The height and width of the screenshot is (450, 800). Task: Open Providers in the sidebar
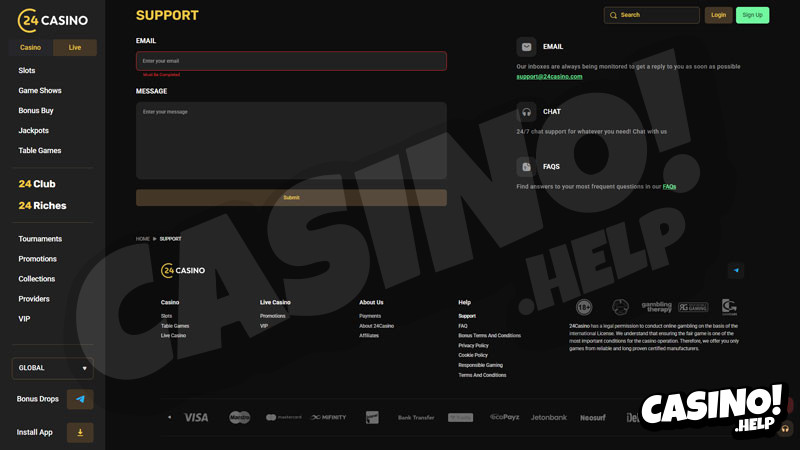(x=34, y=298)
